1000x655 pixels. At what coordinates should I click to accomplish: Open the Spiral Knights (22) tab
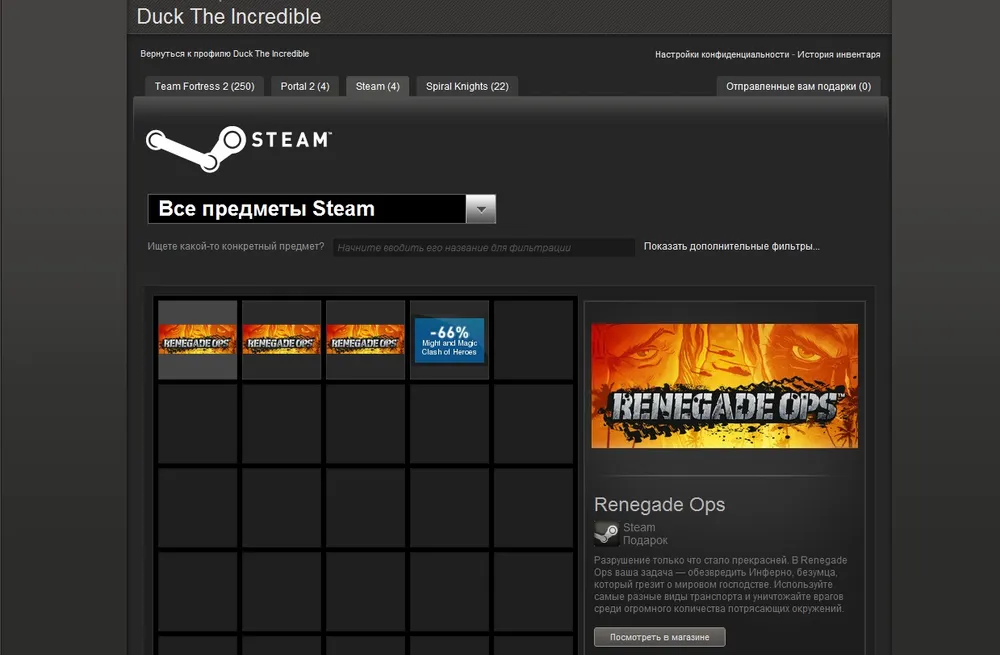click(x=467, y=86)
